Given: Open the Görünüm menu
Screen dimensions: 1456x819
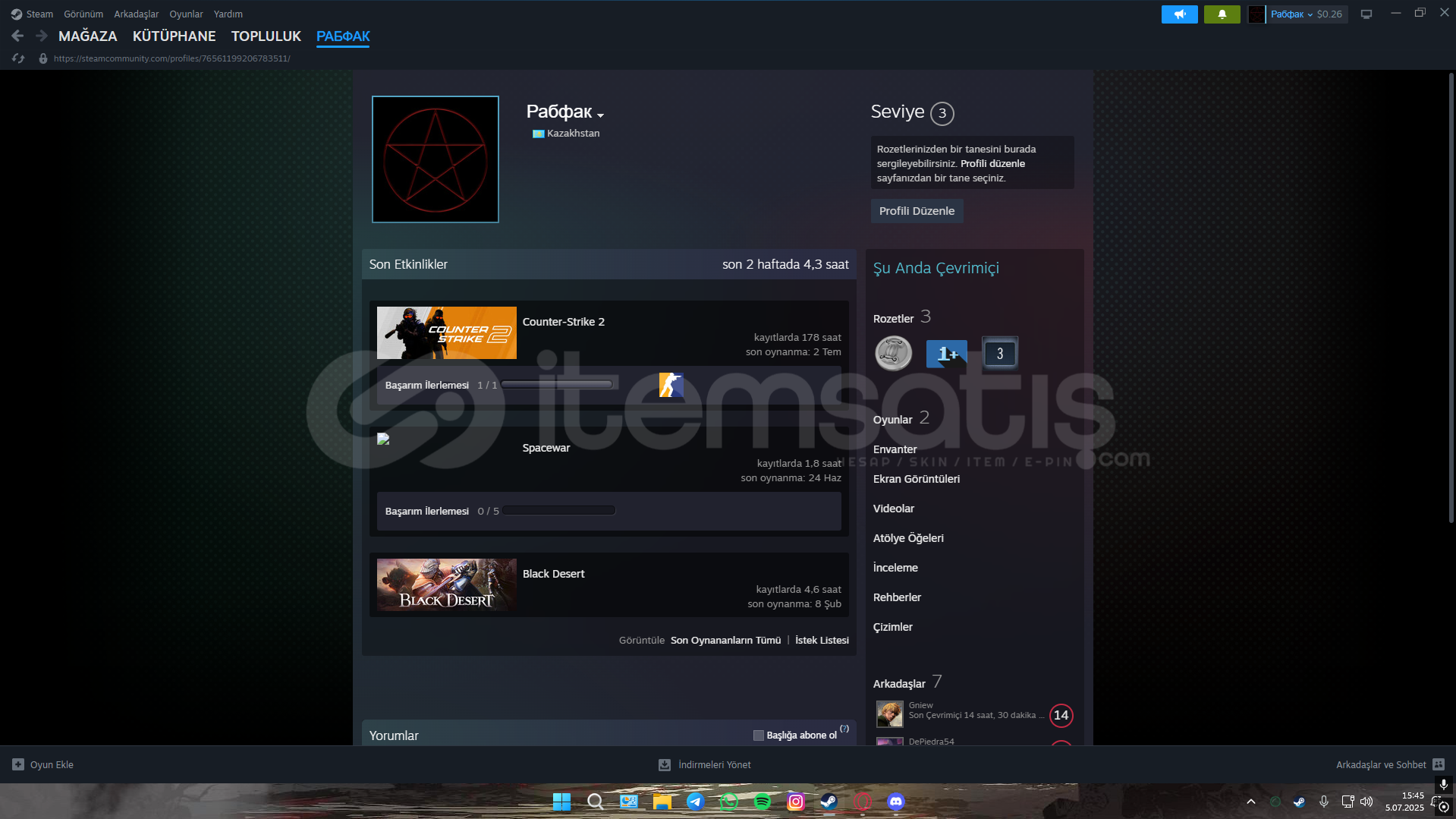Looking at the screenshot, I should pyautogui.click(x=83, y=14).
